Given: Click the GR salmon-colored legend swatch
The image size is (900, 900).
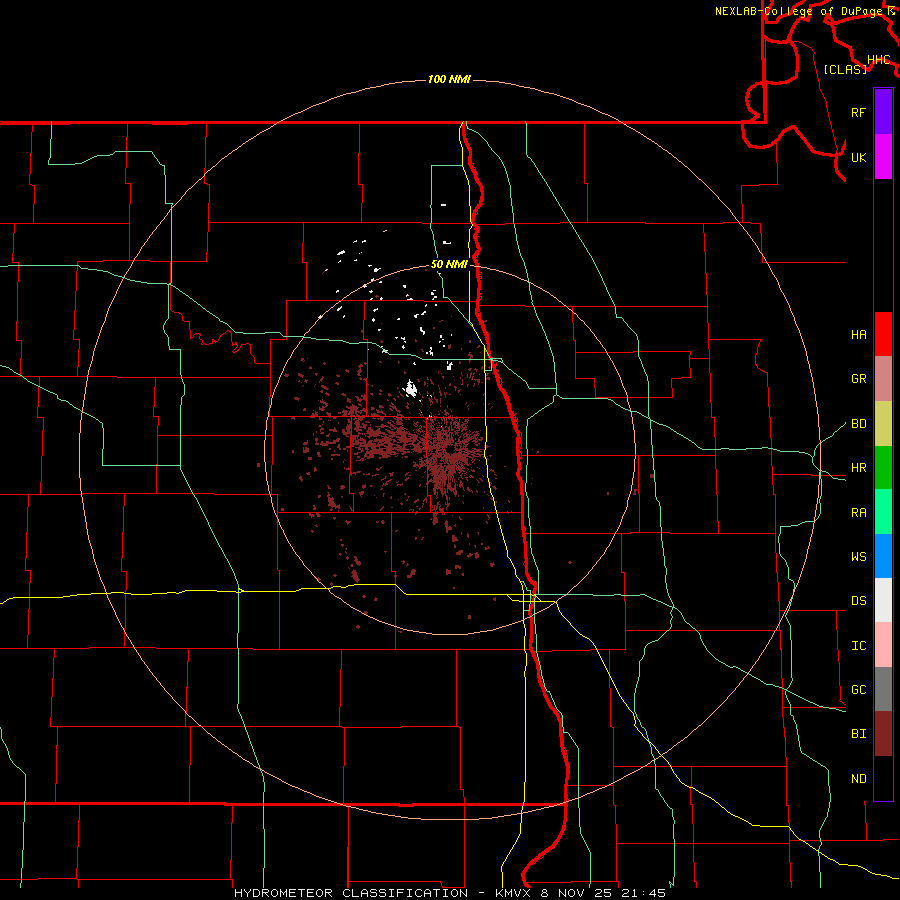Looking at the screenshot, I should click(883, 378).
